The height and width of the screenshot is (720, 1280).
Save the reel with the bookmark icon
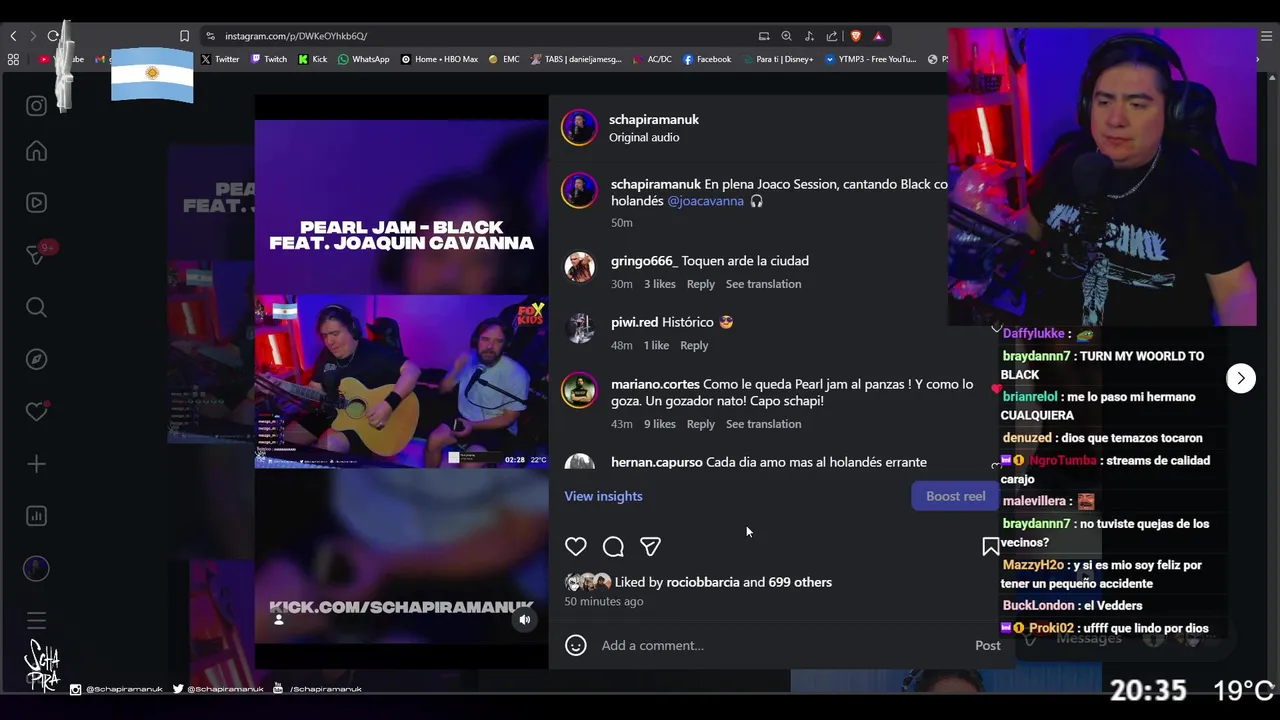991,546
